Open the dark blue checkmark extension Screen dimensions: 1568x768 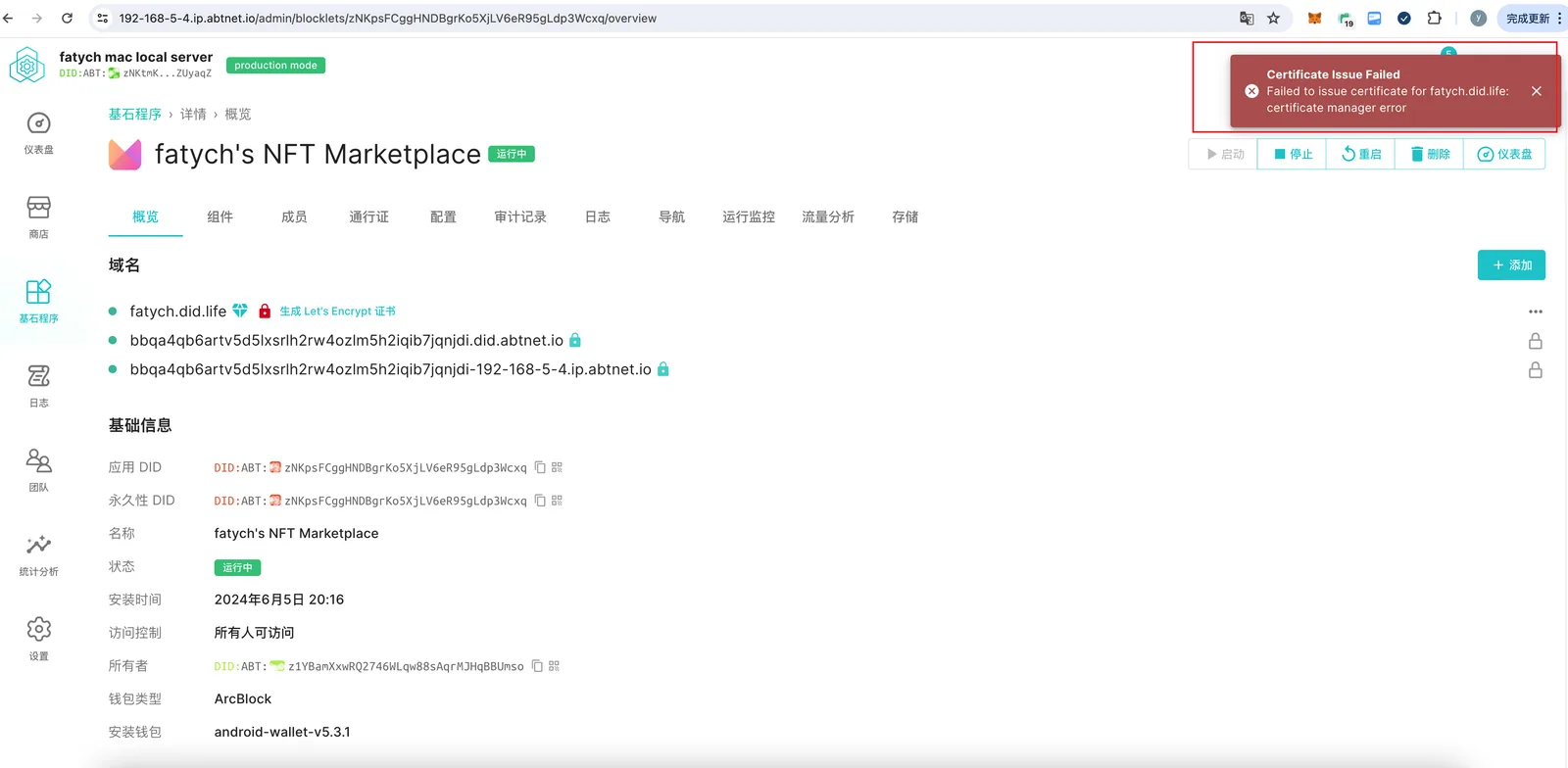(1404, 18)
